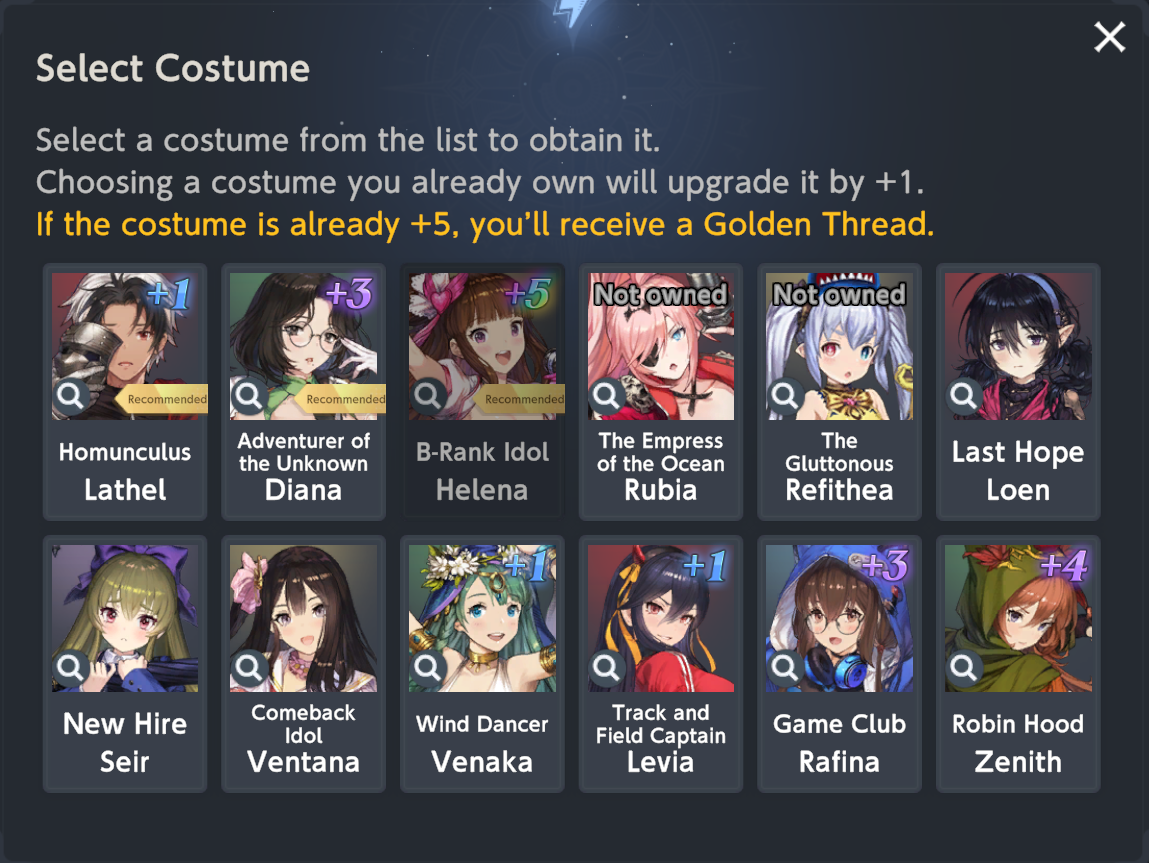Close the Select Costume dialog
The height and width of the screenshot is (863, 1149).
click(x=1109, y=37)
